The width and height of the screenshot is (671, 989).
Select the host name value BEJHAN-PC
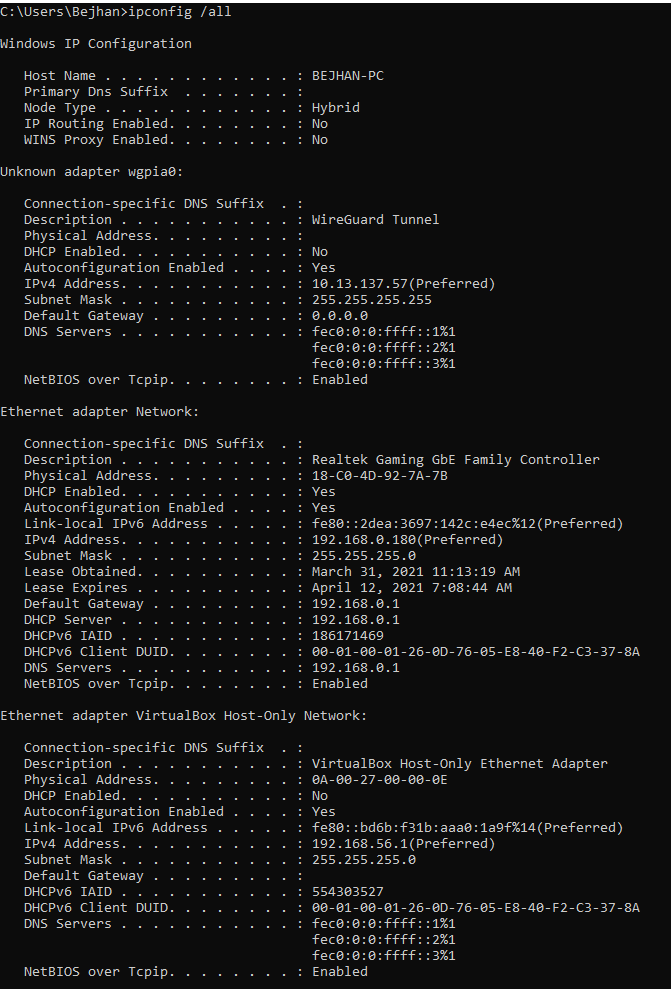(348, 76)
